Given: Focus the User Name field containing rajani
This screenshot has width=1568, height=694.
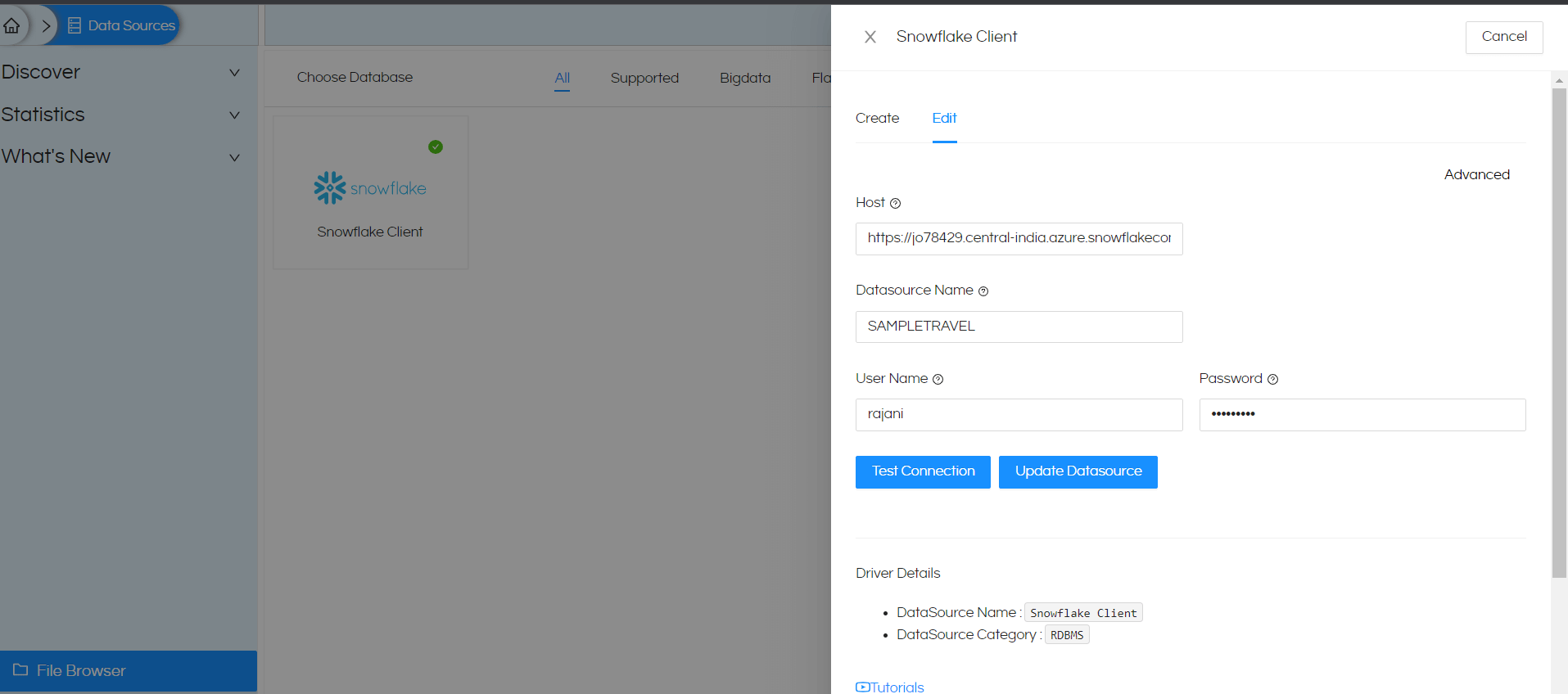Looking at the screenshot, I should pos(1019,415).
